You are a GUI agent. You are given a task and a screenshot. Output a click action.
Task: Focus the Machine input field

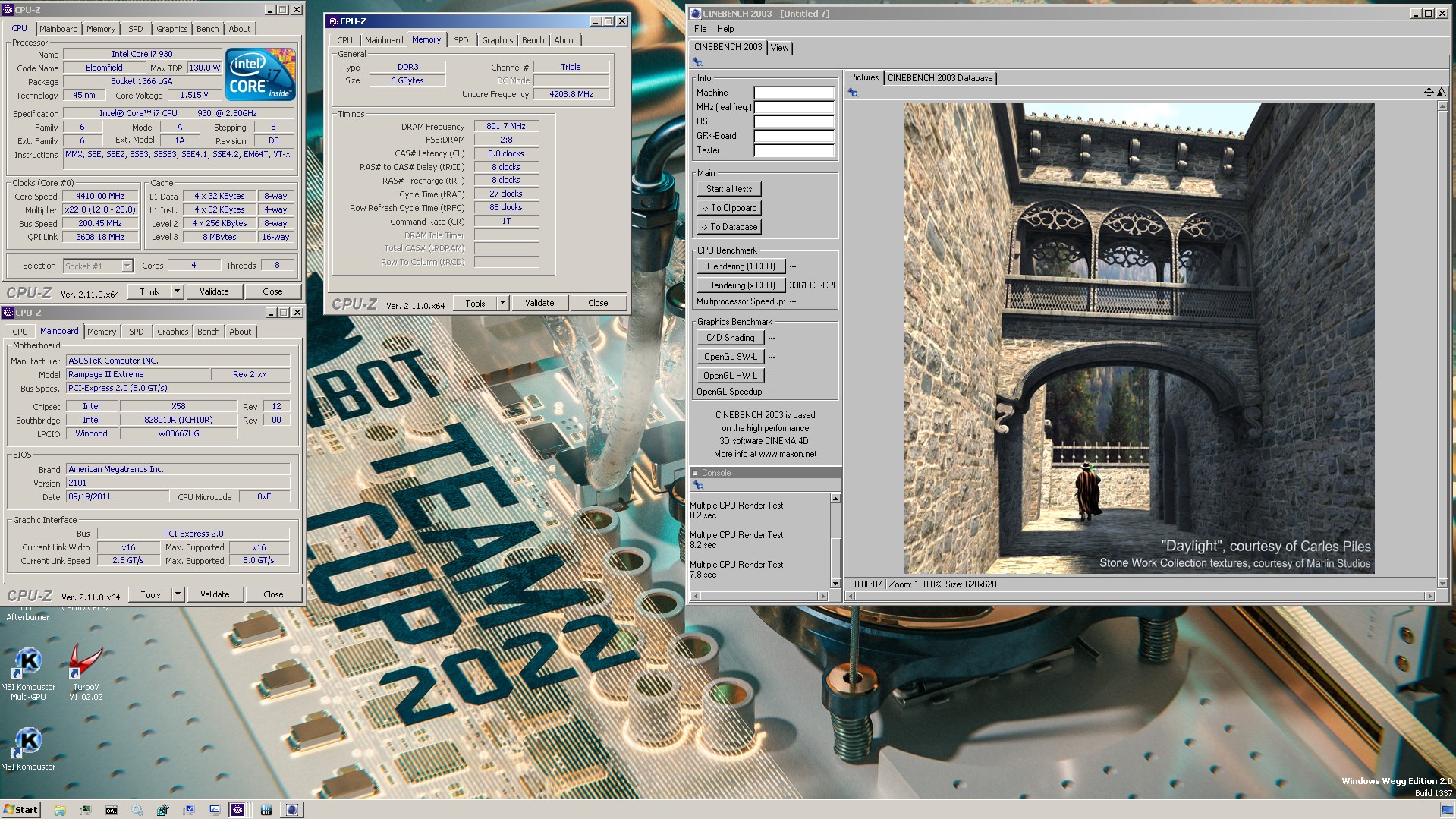tap(794, 93)
